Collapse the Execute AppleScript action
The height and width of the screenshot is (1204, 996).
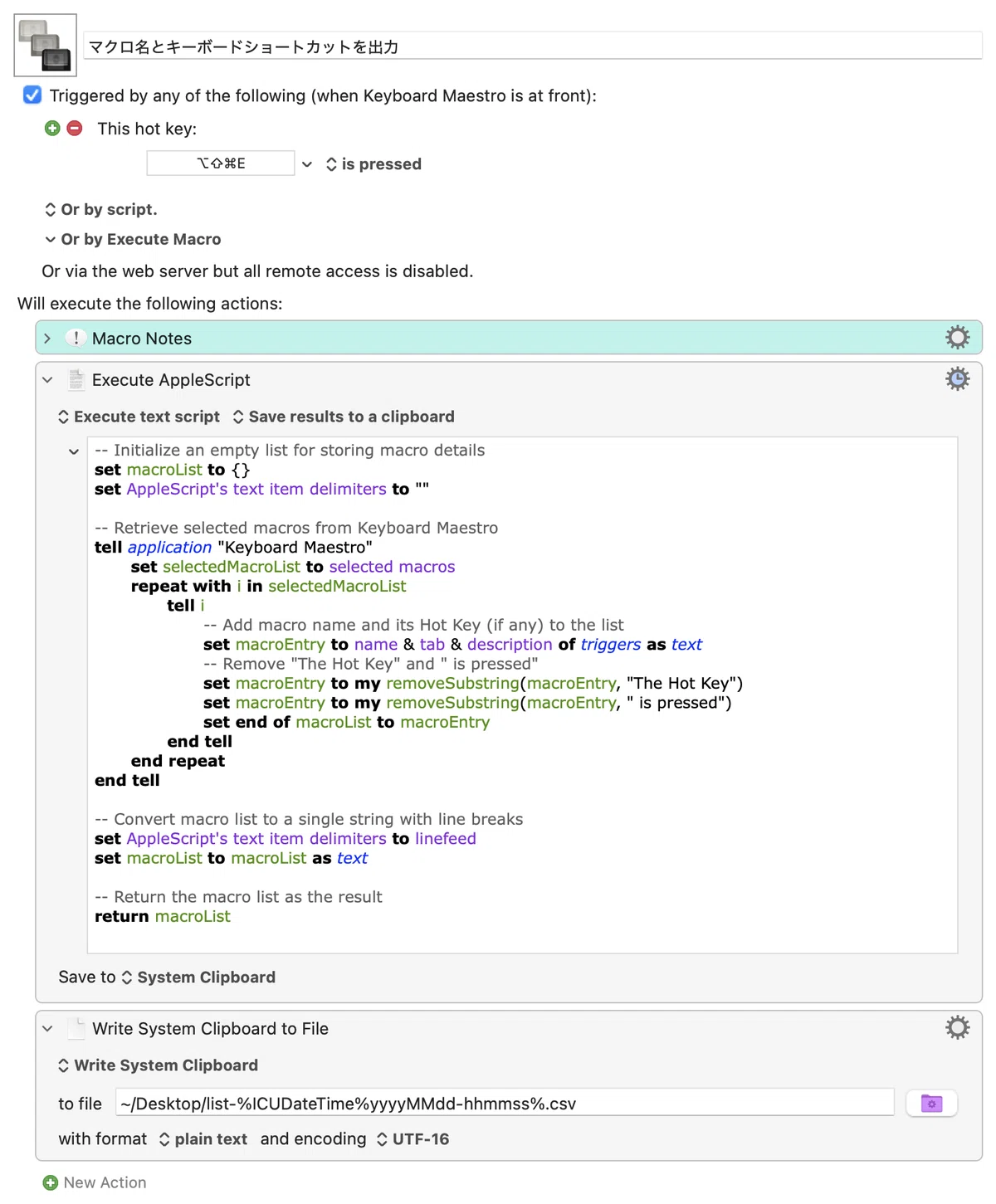[x=47, y=380]
